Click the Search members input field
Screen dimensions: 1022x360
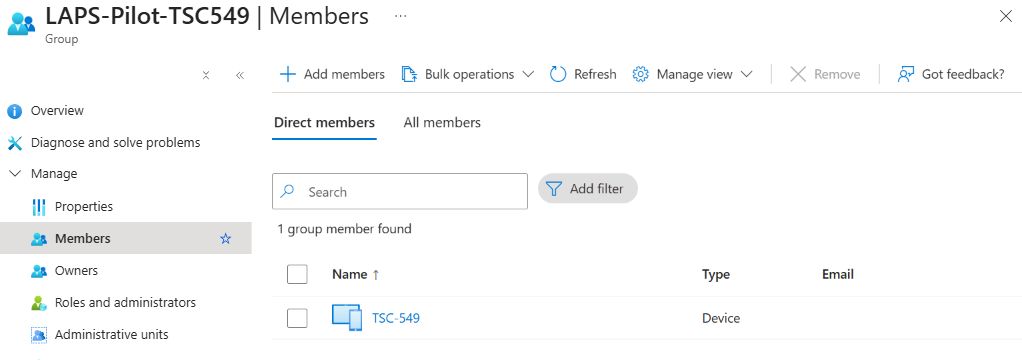pos(400,191)
